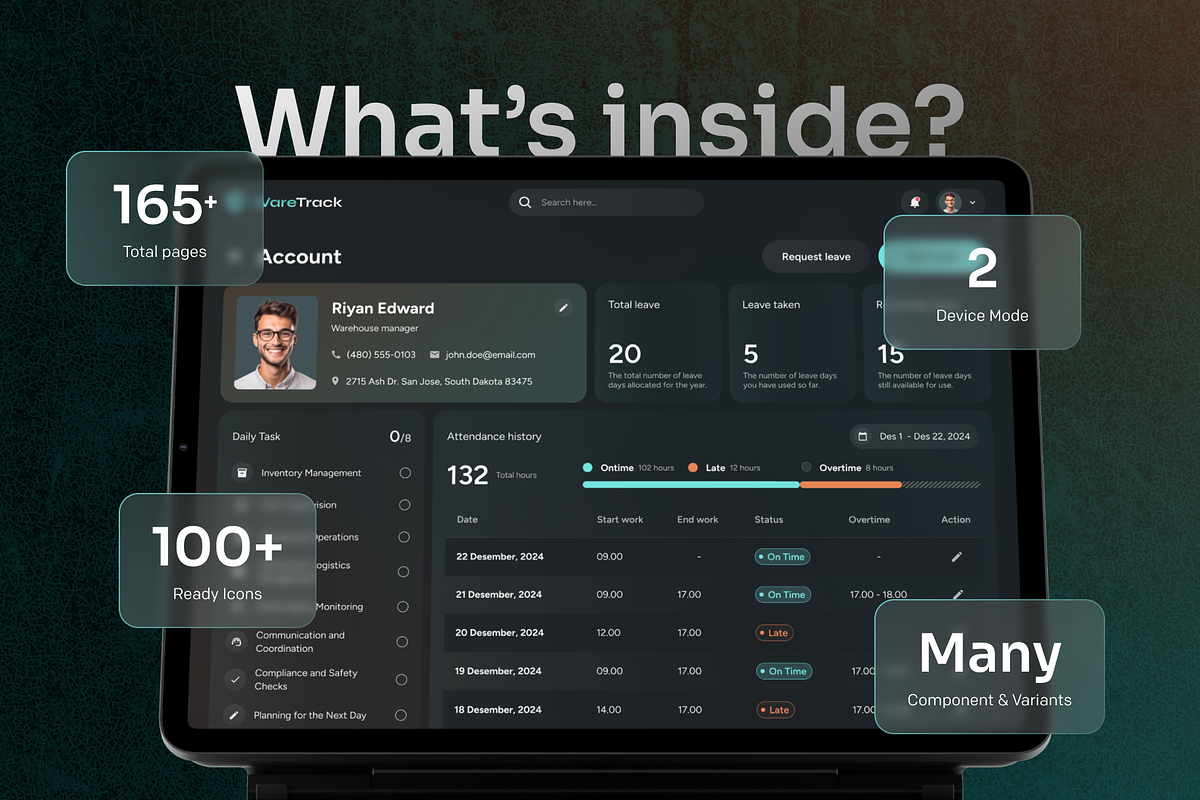Click the Request leave button
The height and width of the screenshot is (800, 1200).
(x=816, y=257)
